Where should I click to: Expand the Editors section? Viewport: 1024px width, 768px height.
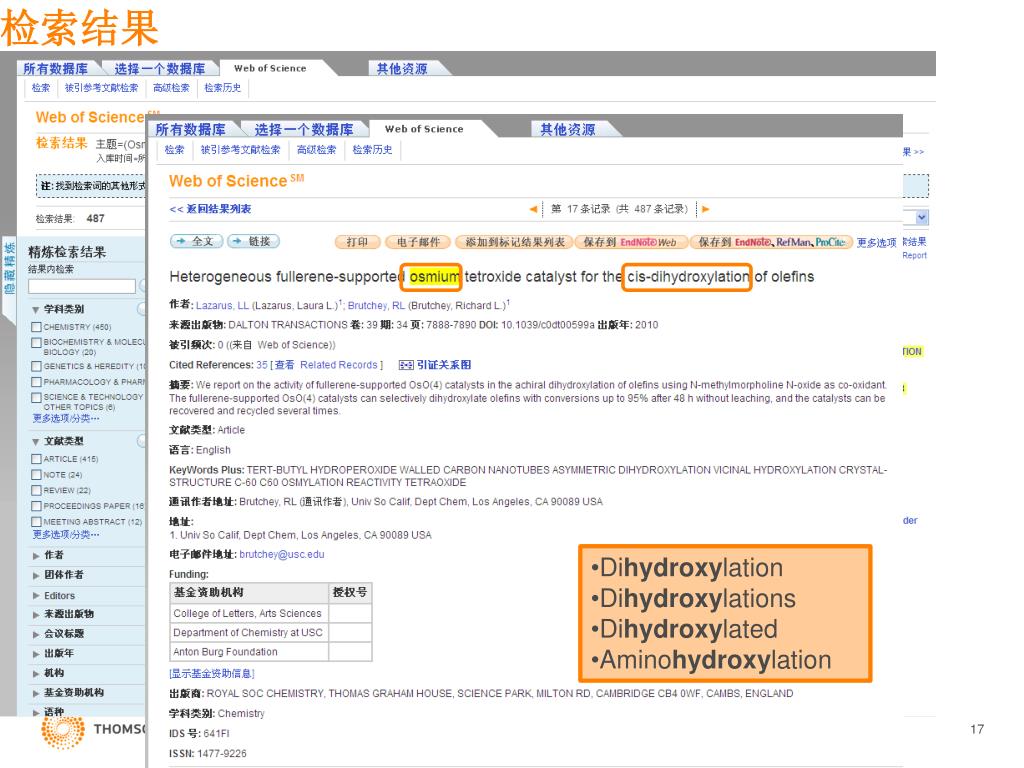(x=37, y=596)
